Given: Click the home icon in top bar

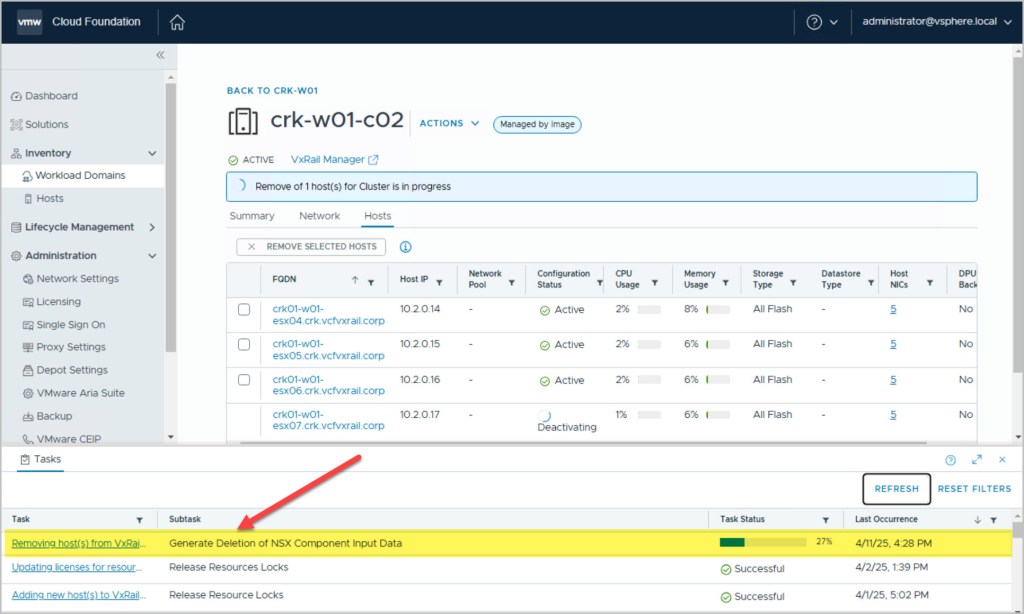Looking at the screenshot, I should (x=177, y=22).
